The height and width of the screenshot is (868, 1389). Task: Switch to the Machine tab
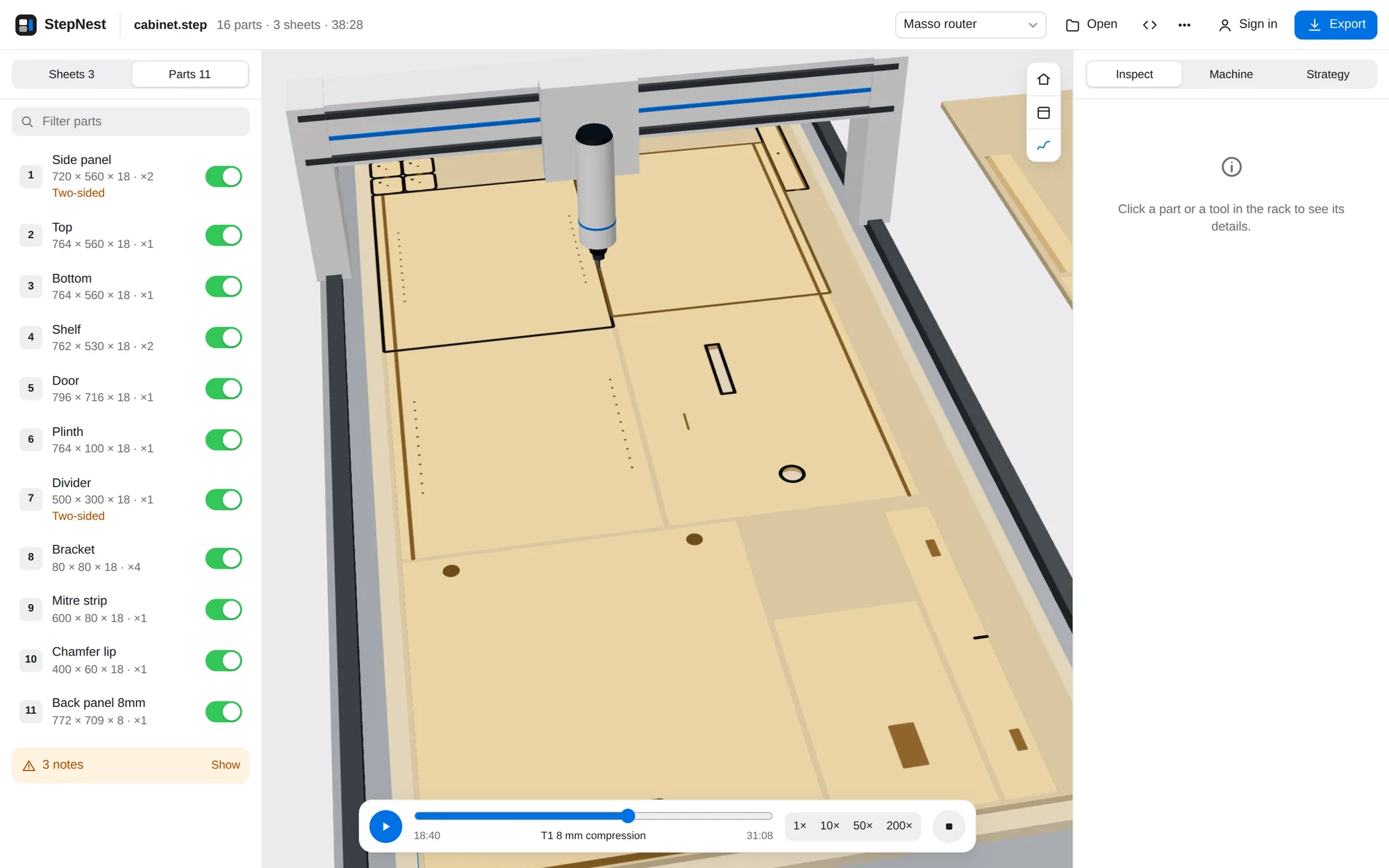coord(1231,74)
